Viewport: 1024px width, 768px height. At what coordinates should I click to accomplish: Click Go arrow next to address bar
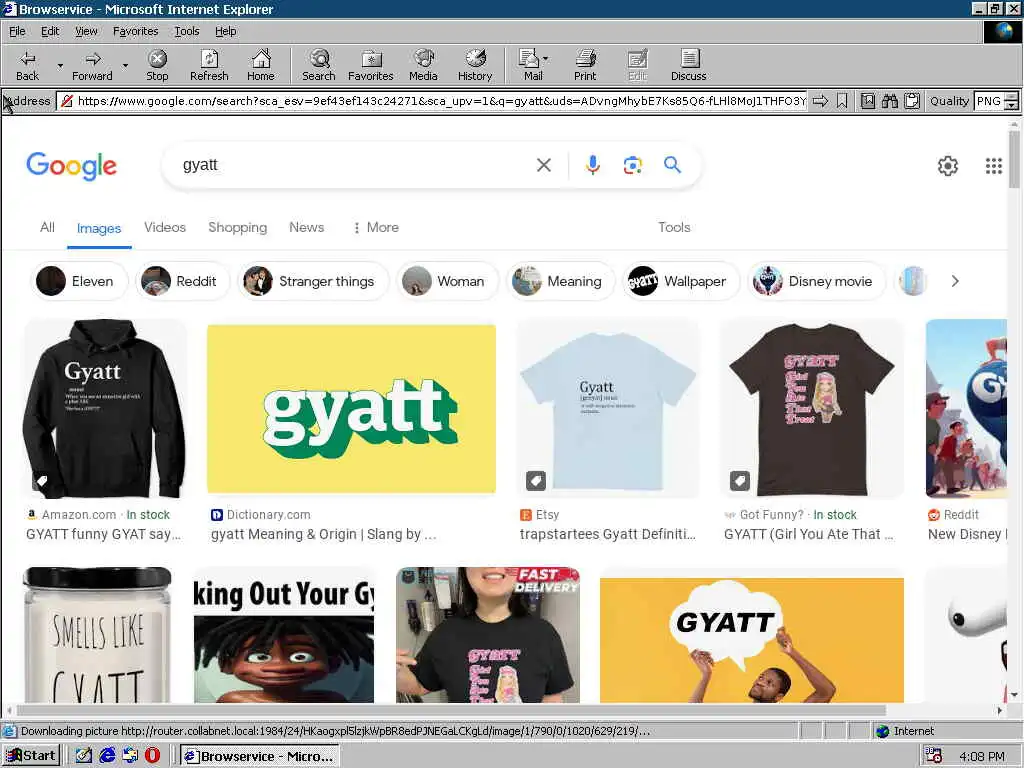point(820,101)
